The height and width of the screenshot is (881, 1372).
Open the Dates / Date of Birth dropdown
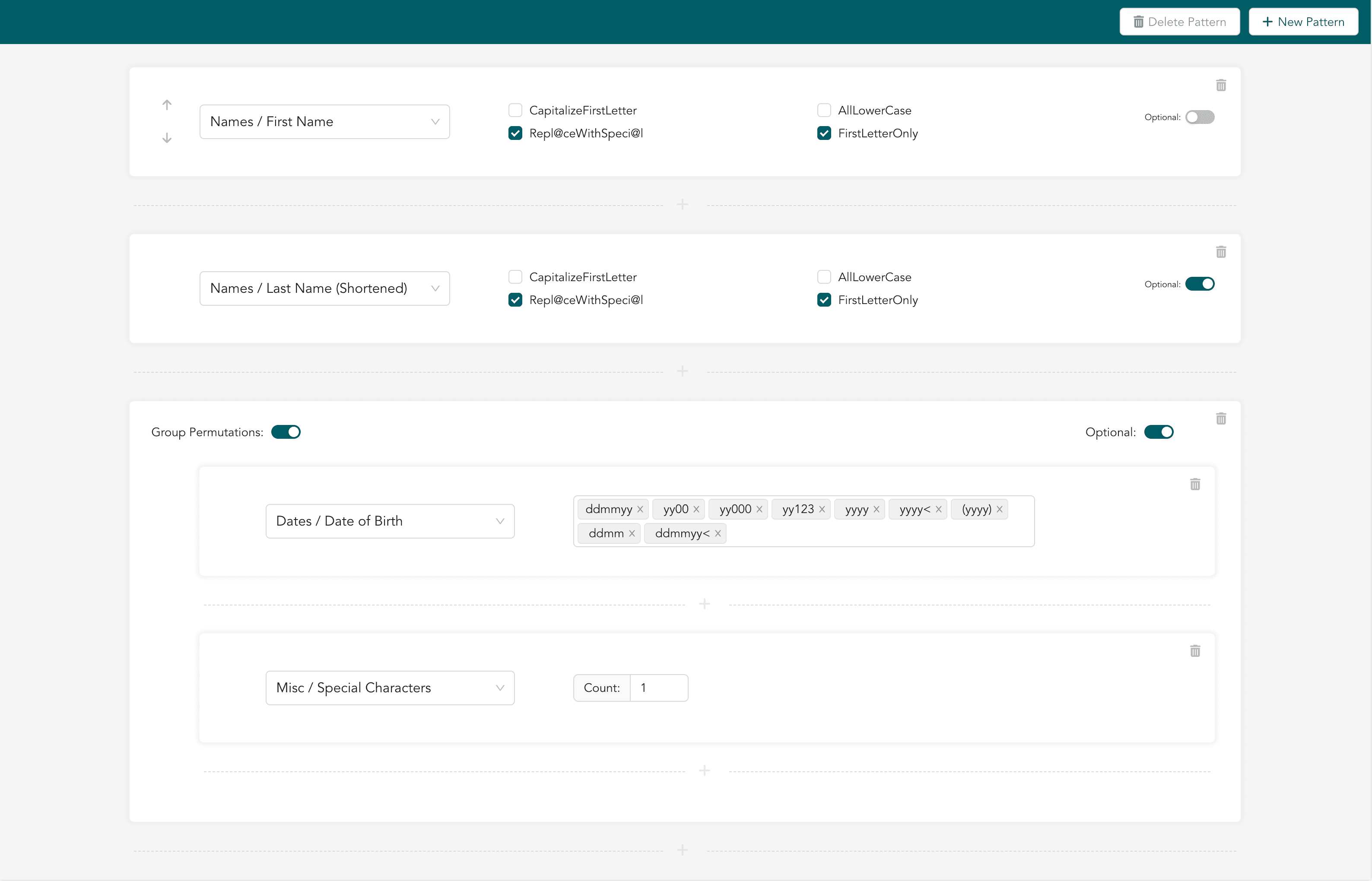click(x=390, y=521)
